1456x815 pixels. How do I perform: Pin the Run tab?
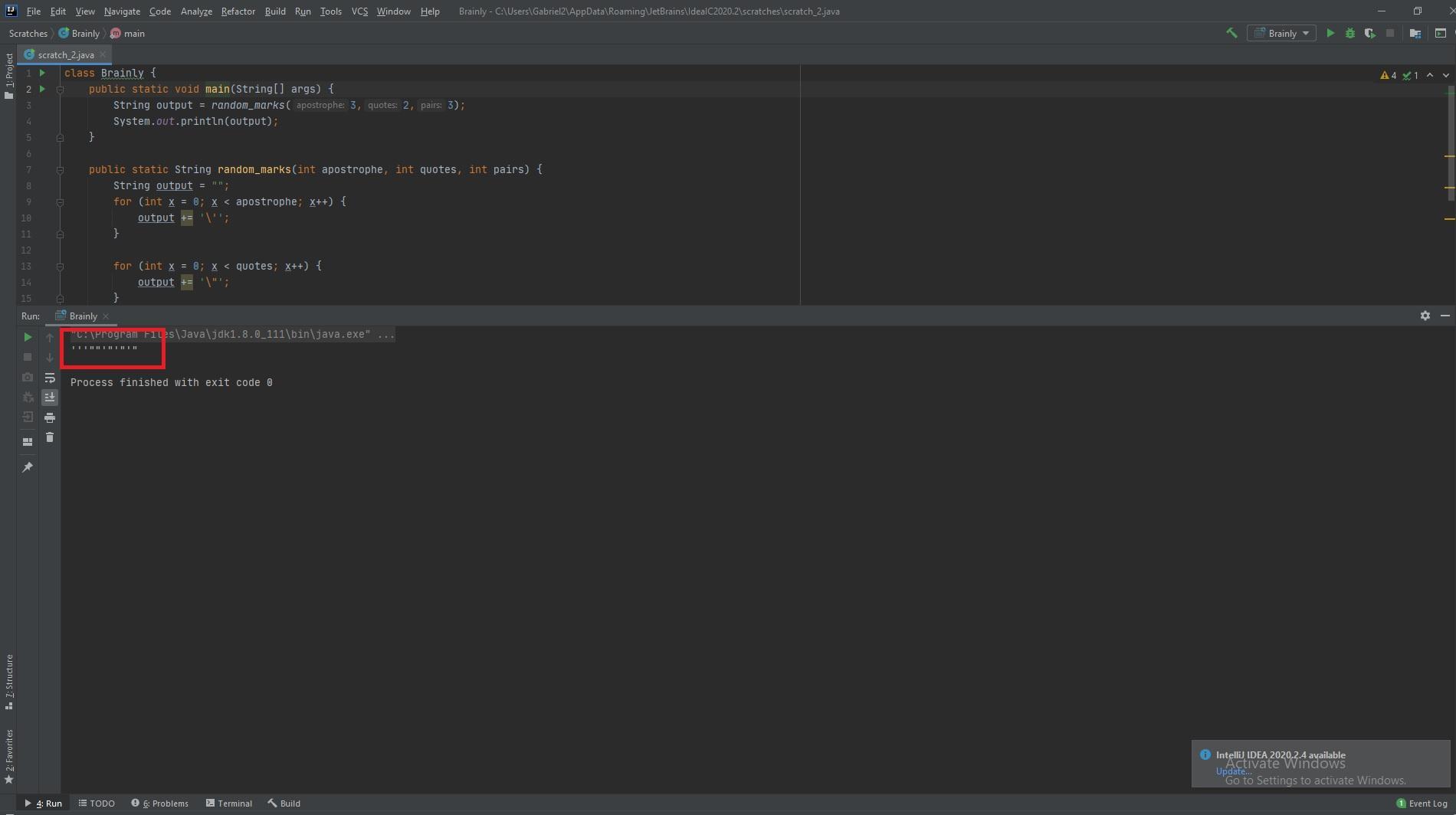click(28, 467)
